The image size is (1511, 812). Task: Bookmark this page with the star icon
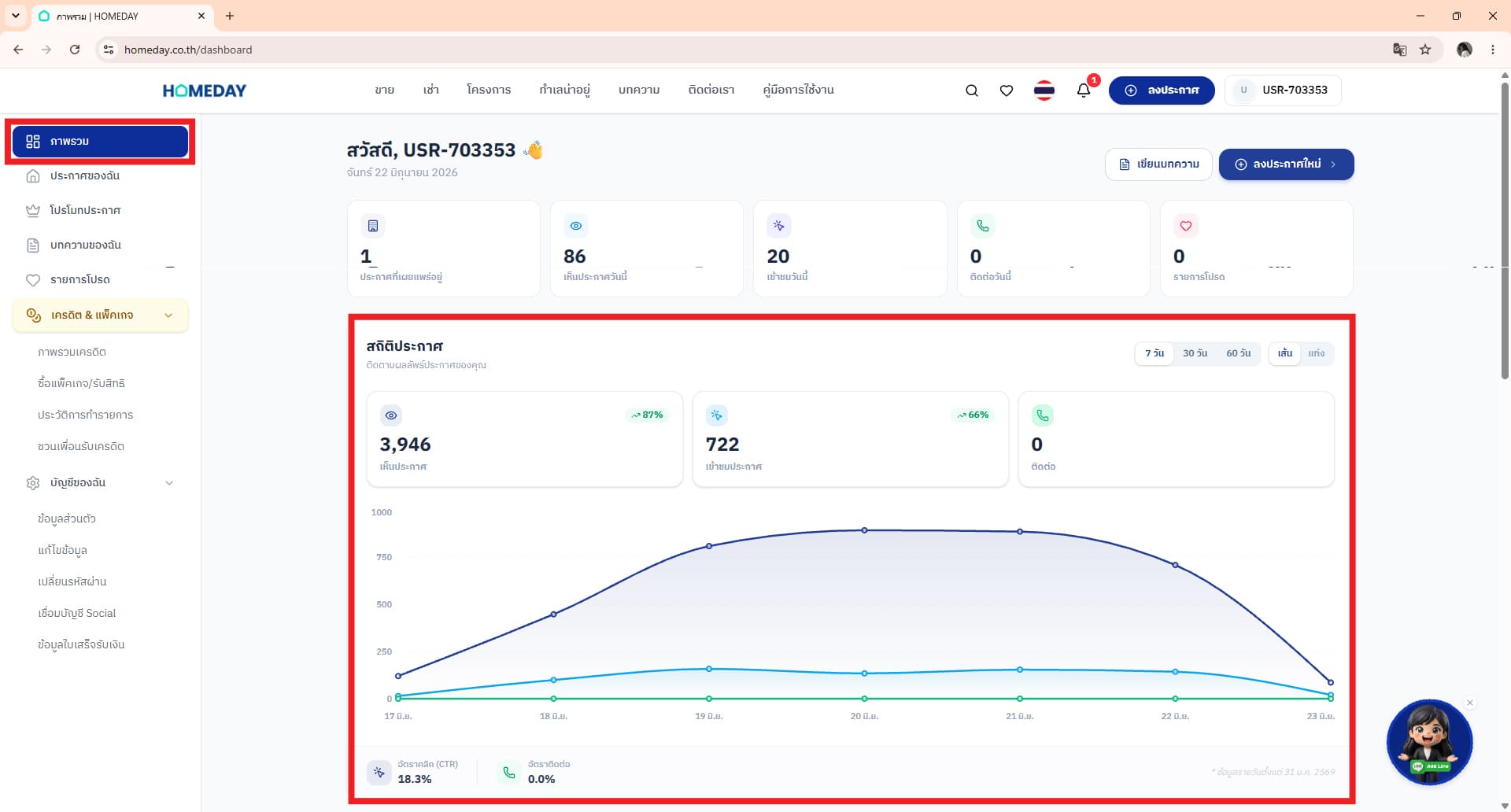(1425, 50)
